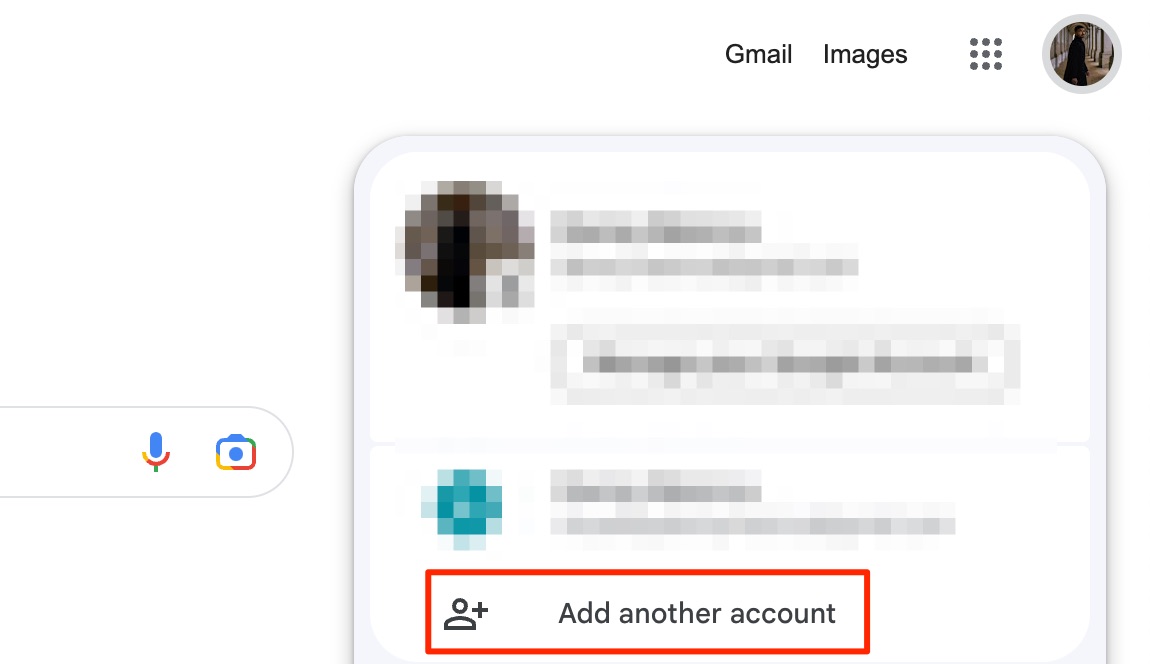The height and width of the screenshot is (664, 1150).
Task: Click the pixelated primary account photo
Action: click(x=466, y=251)
